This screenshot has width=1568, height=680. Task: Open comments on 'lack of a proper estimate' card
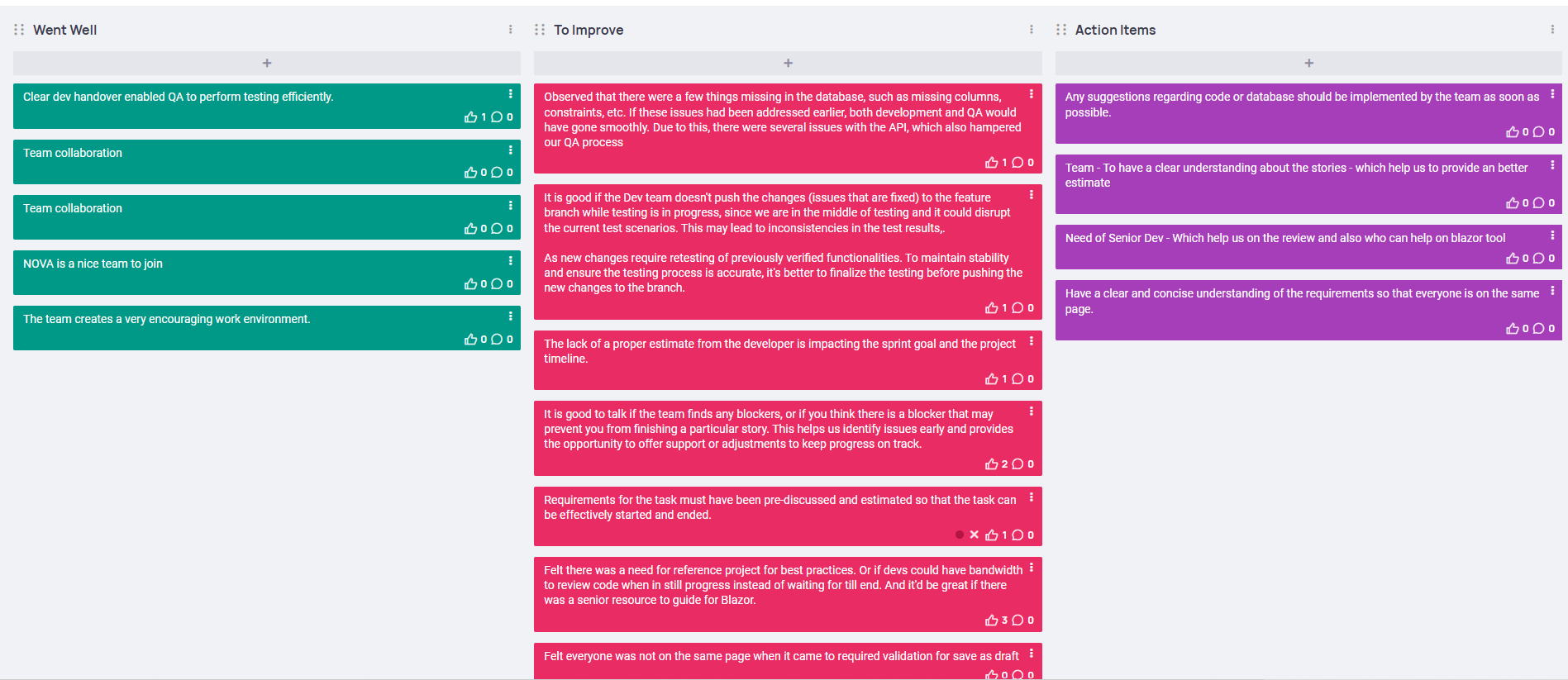pyautogui.click(x=1018, y=379)
